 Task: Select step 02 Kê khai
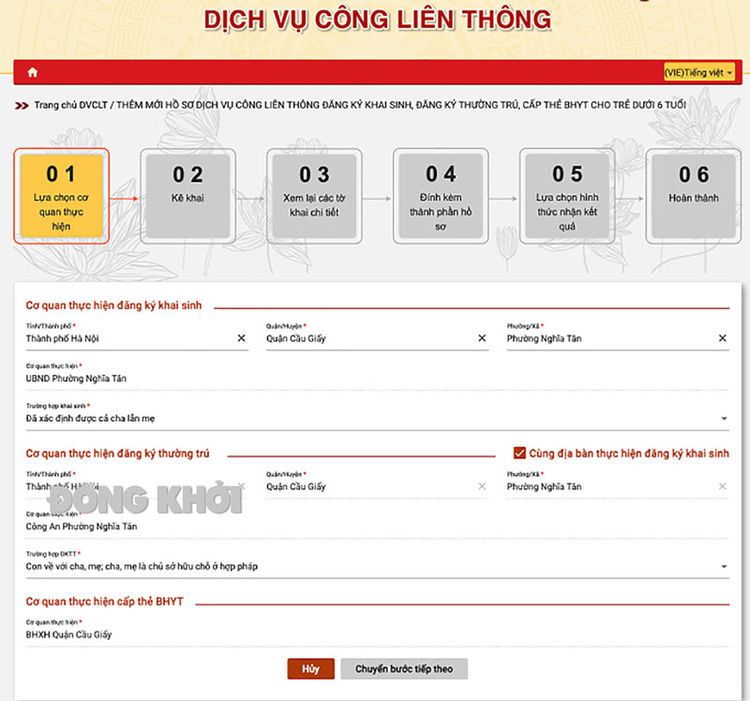click(188, 196)
